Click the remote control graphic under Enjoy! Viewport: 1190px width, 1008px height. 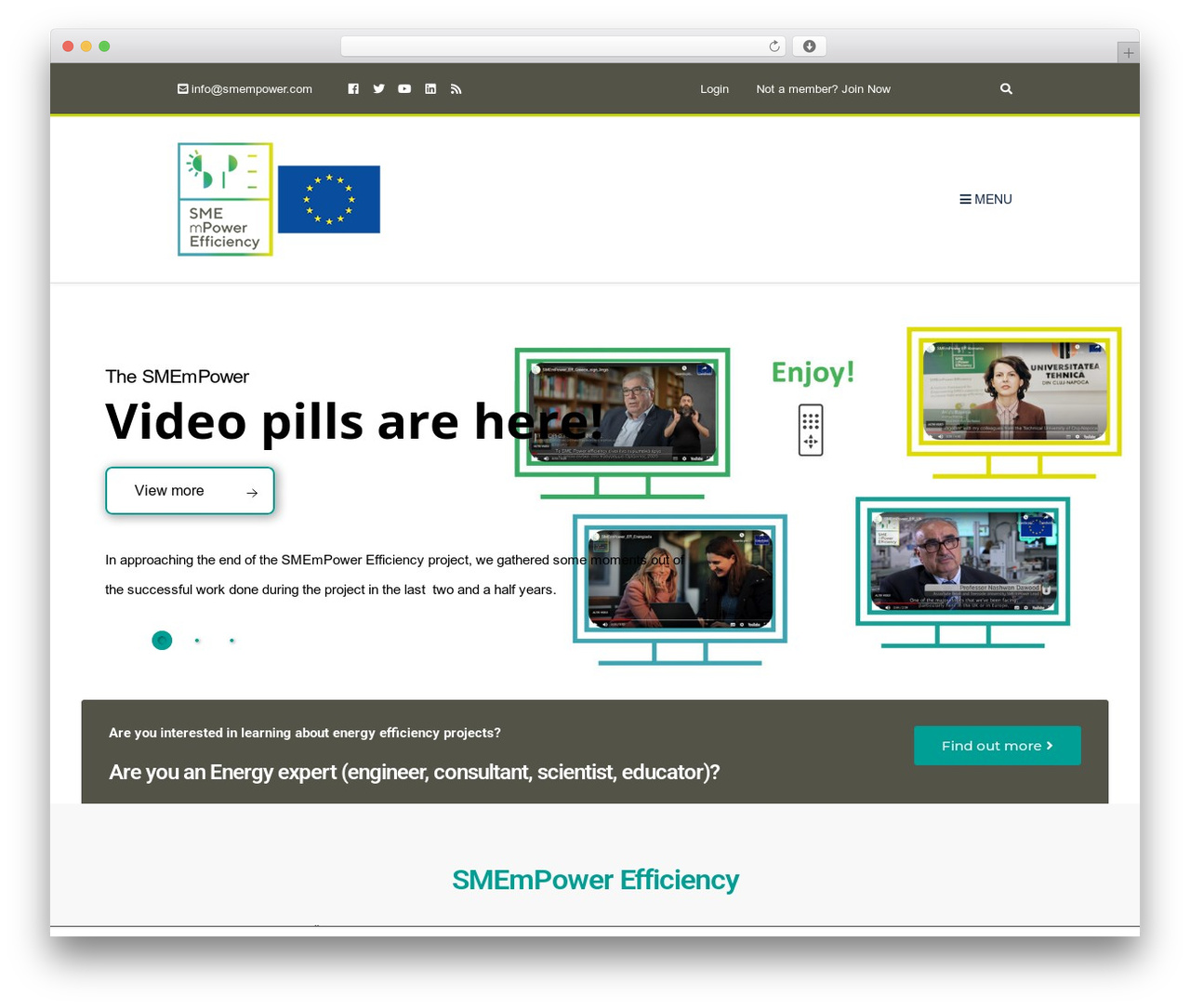811,430
